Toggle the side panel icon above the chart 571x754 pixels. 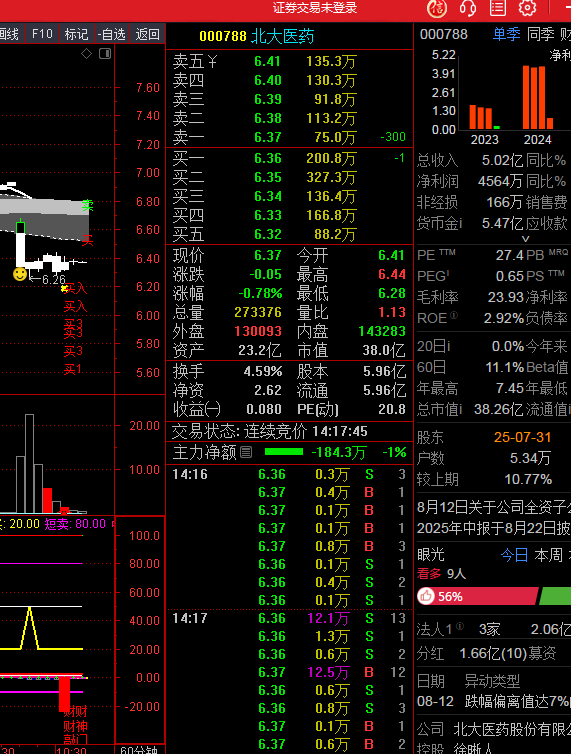click(105, 53)
